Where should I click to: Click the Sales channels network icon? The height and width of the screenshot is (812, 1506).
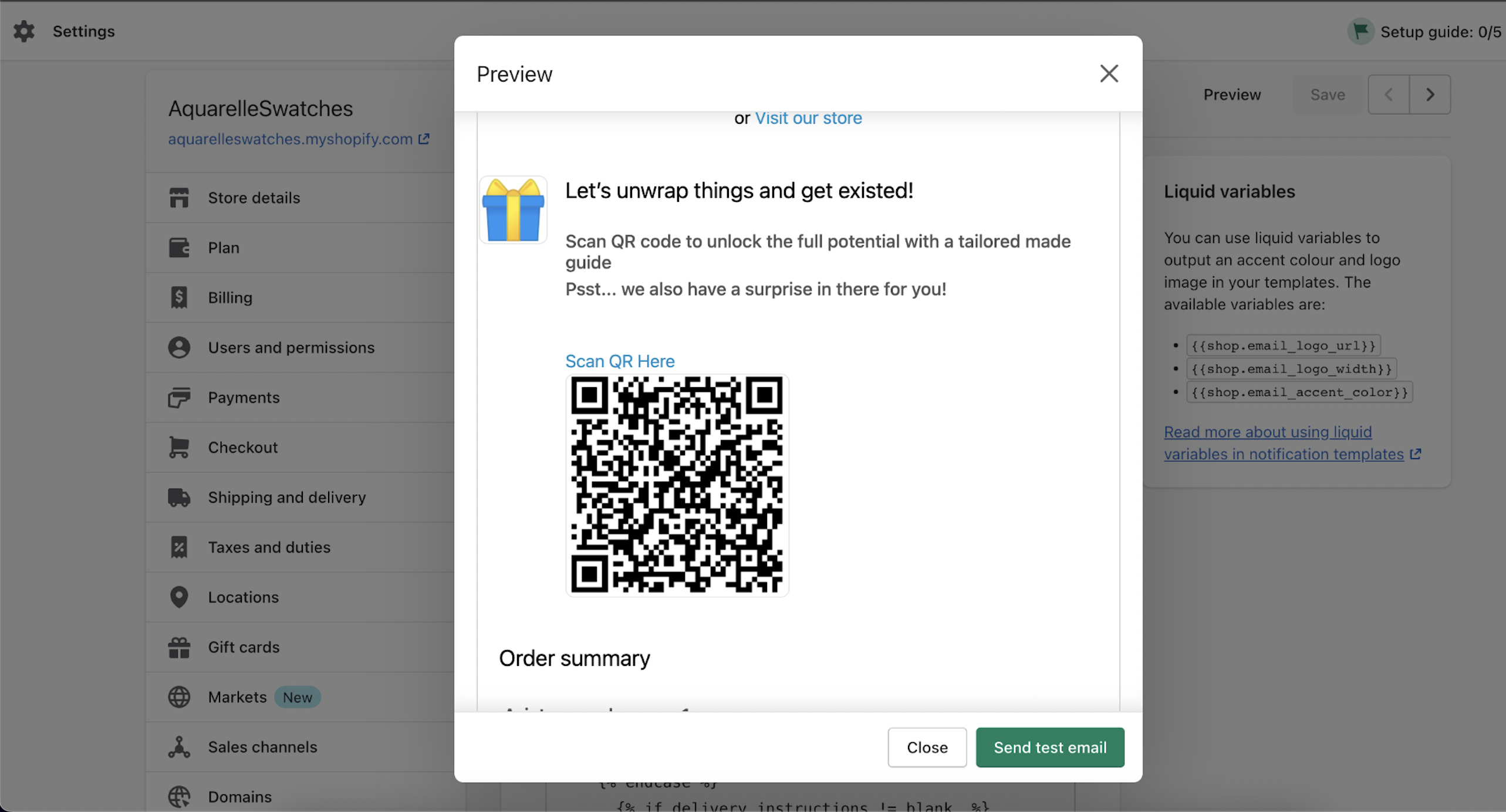179,747
